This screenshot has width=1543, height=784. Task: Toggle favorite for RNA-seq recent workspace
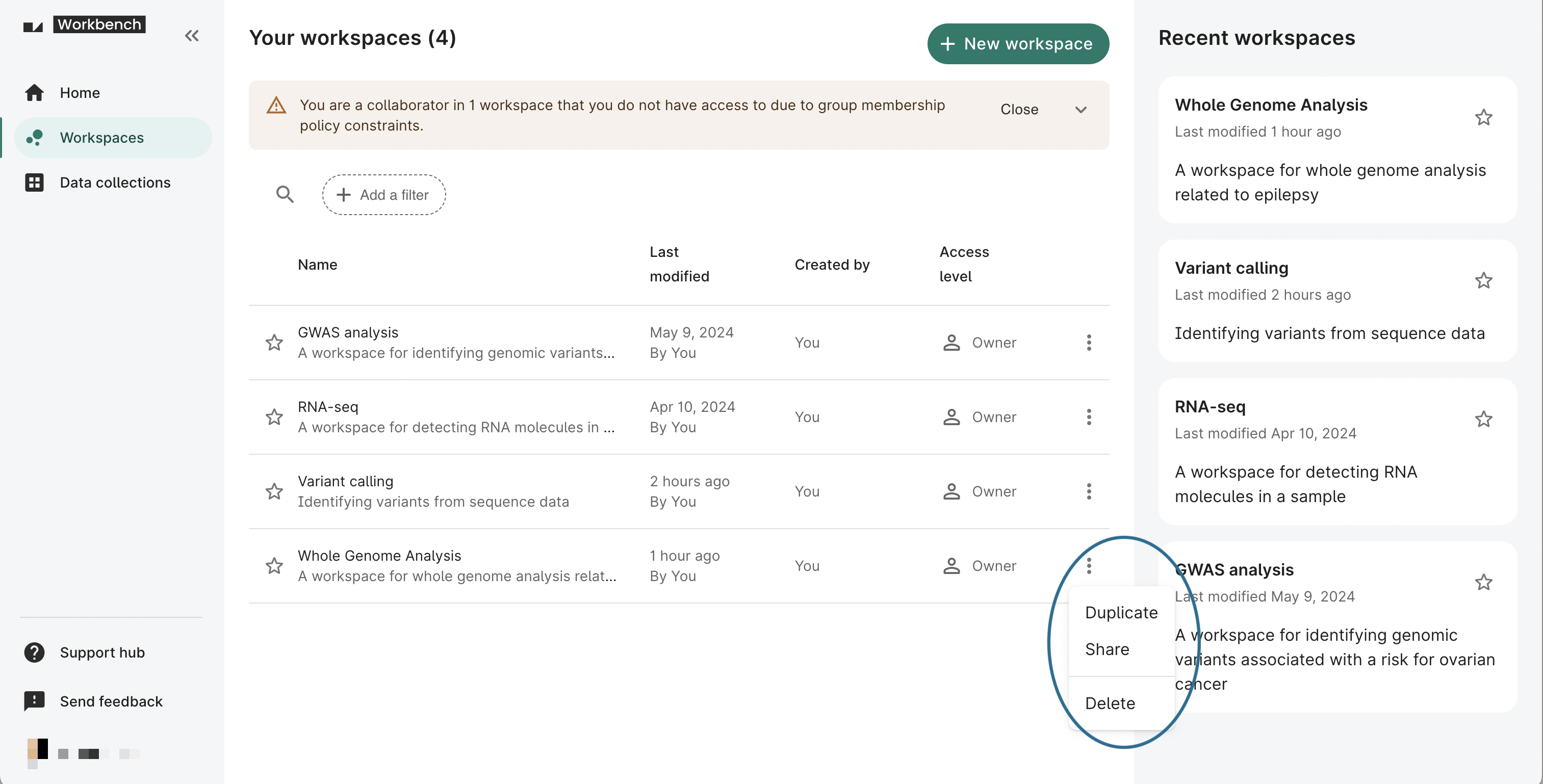(1484, 418)
